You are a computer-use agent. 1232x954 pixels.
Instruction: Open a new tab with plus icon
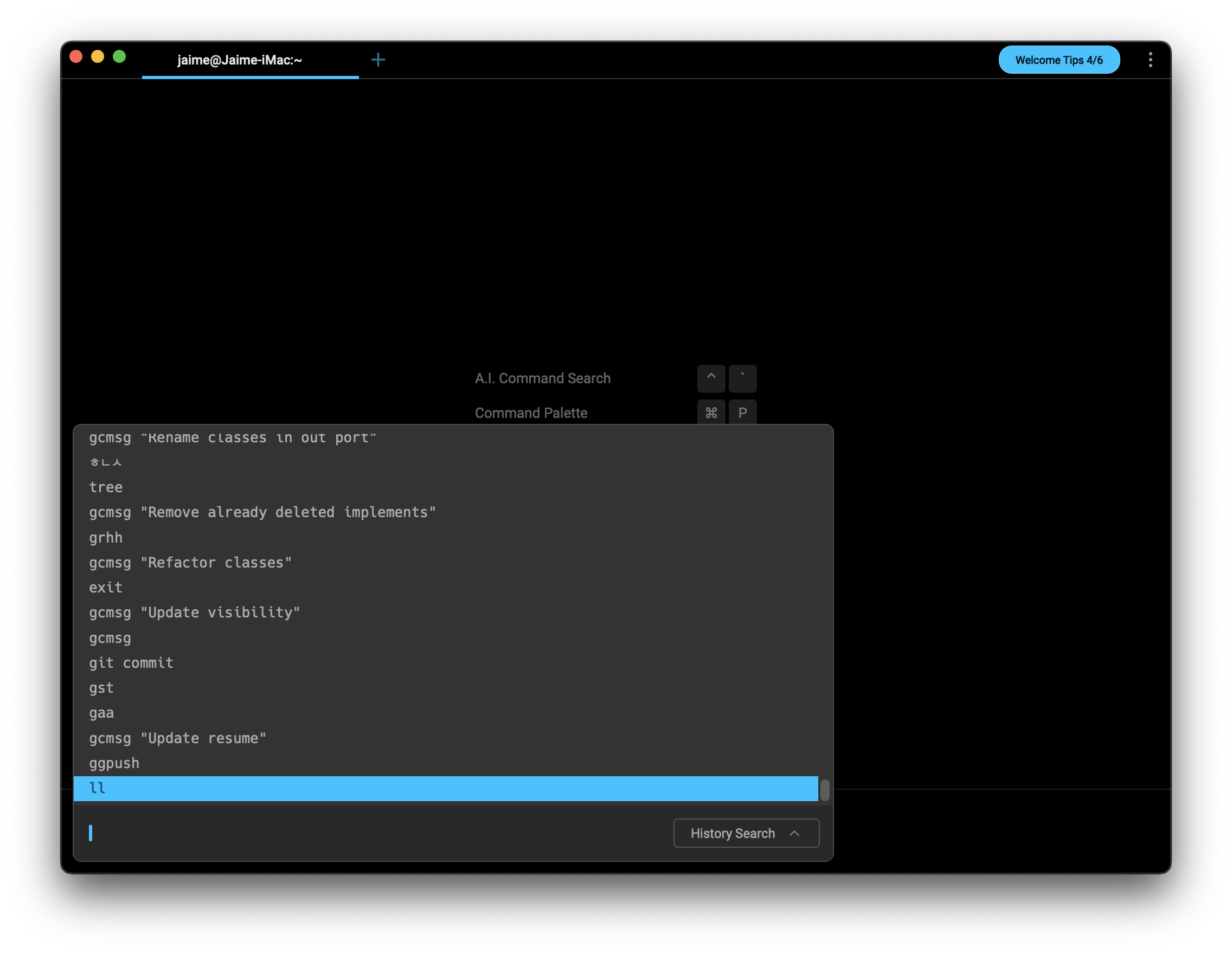tap(378, 59)
